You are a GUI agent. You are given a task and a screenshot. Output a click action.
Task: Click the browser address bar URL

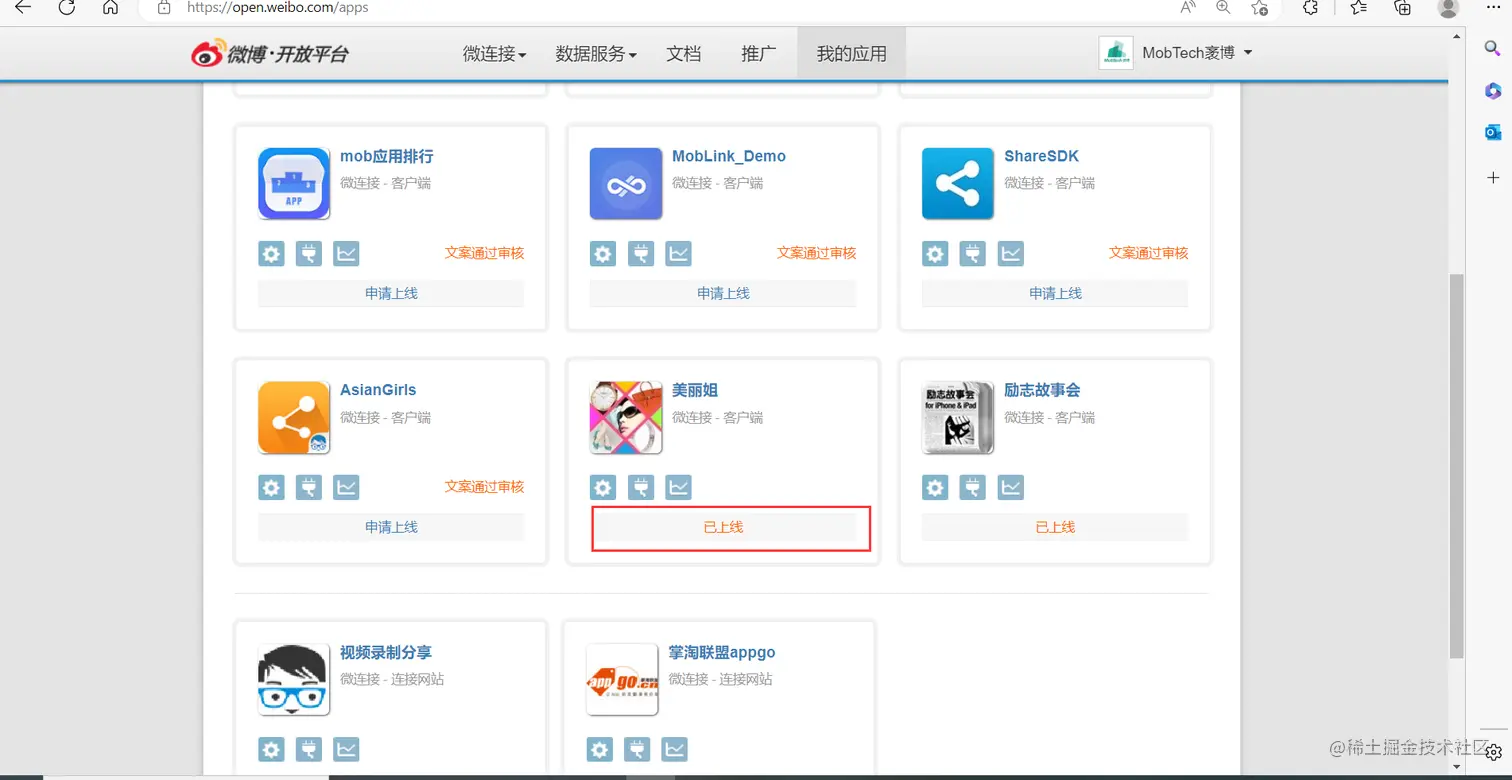pos(278,8)
